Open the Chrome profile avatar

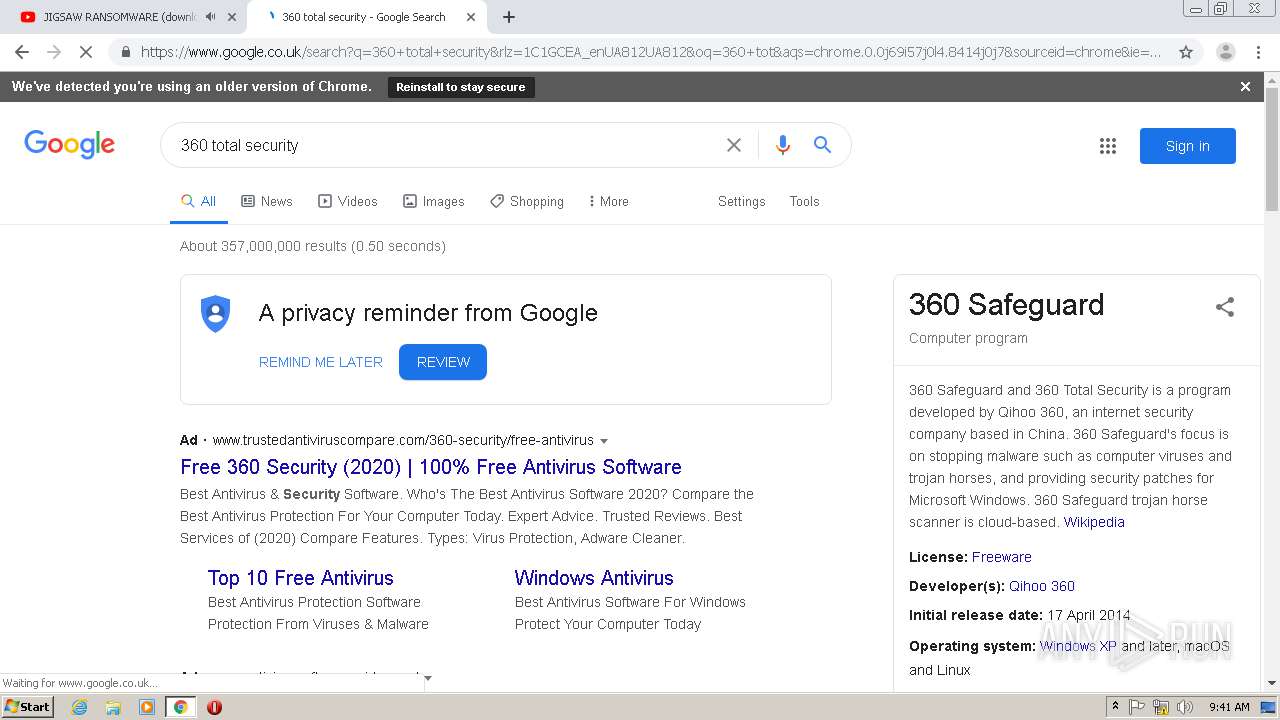[x=1225, y=52]
